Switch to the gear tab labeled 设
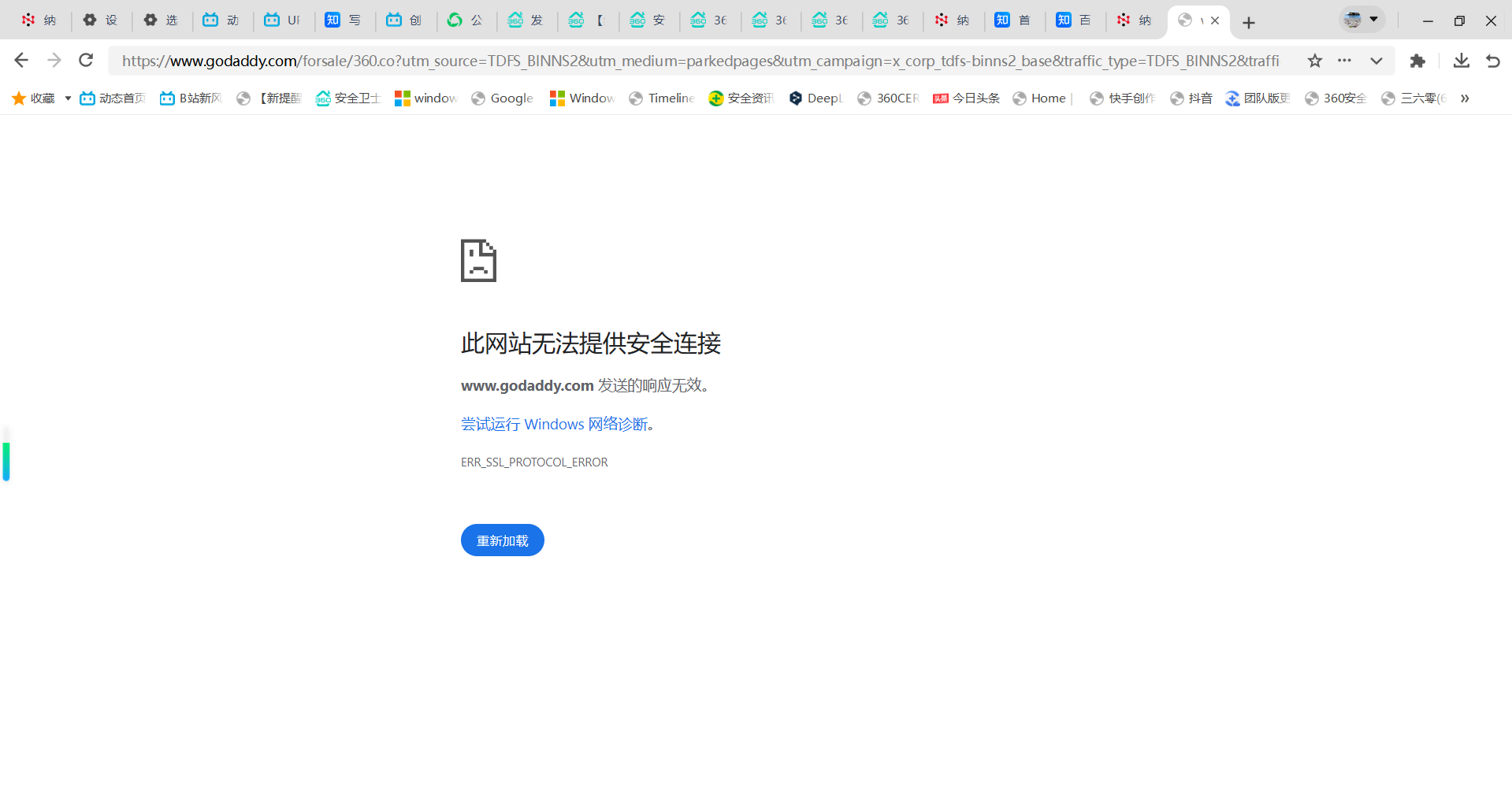The width and height of the screenshot is (1512, 802). coord(101,20)
